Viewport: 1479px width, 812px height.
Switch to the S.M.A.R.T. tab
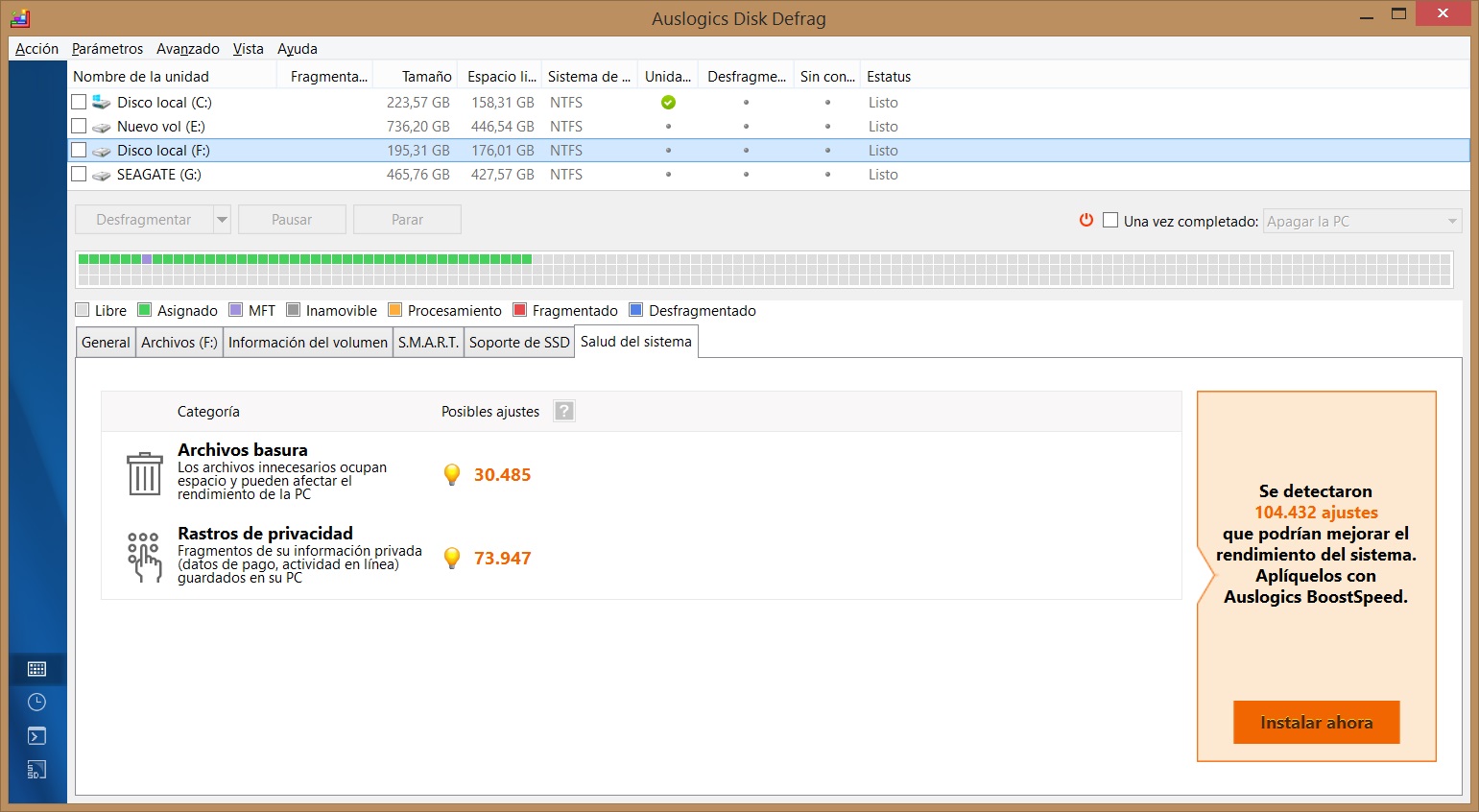428,343
